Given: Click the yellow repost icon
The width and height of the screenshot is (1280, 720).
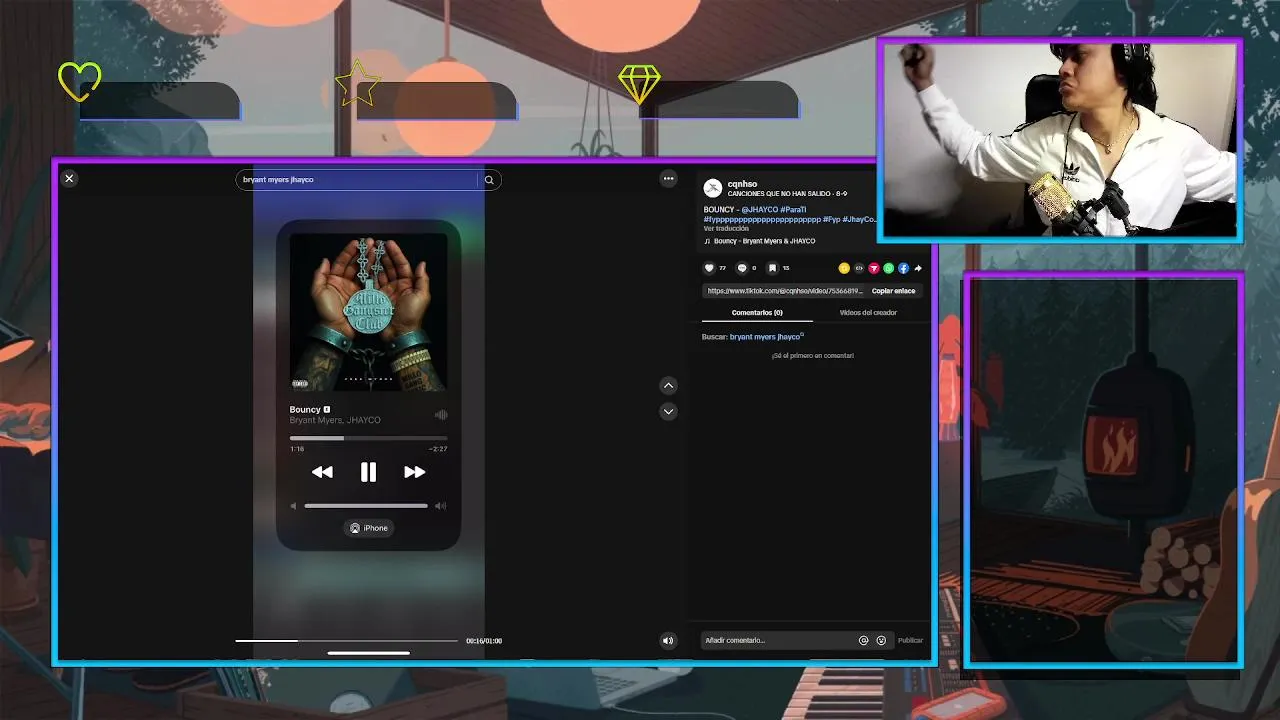Looking at the screenshot, I should [x=844, y=268].
